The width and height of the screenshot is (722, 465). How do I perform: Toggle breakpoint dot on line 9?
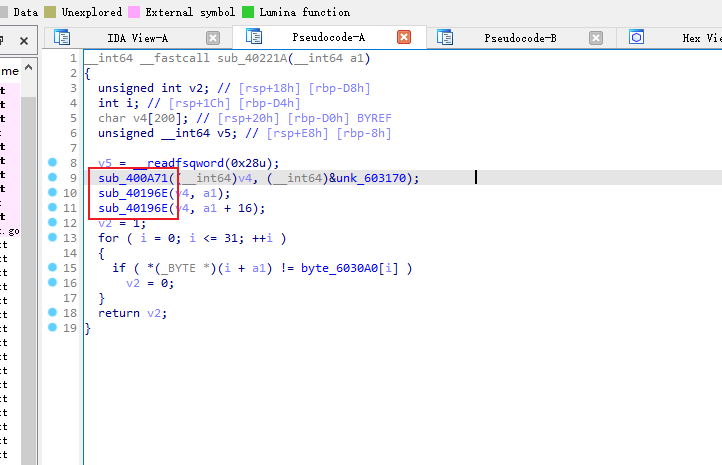[x=52, y=177]
